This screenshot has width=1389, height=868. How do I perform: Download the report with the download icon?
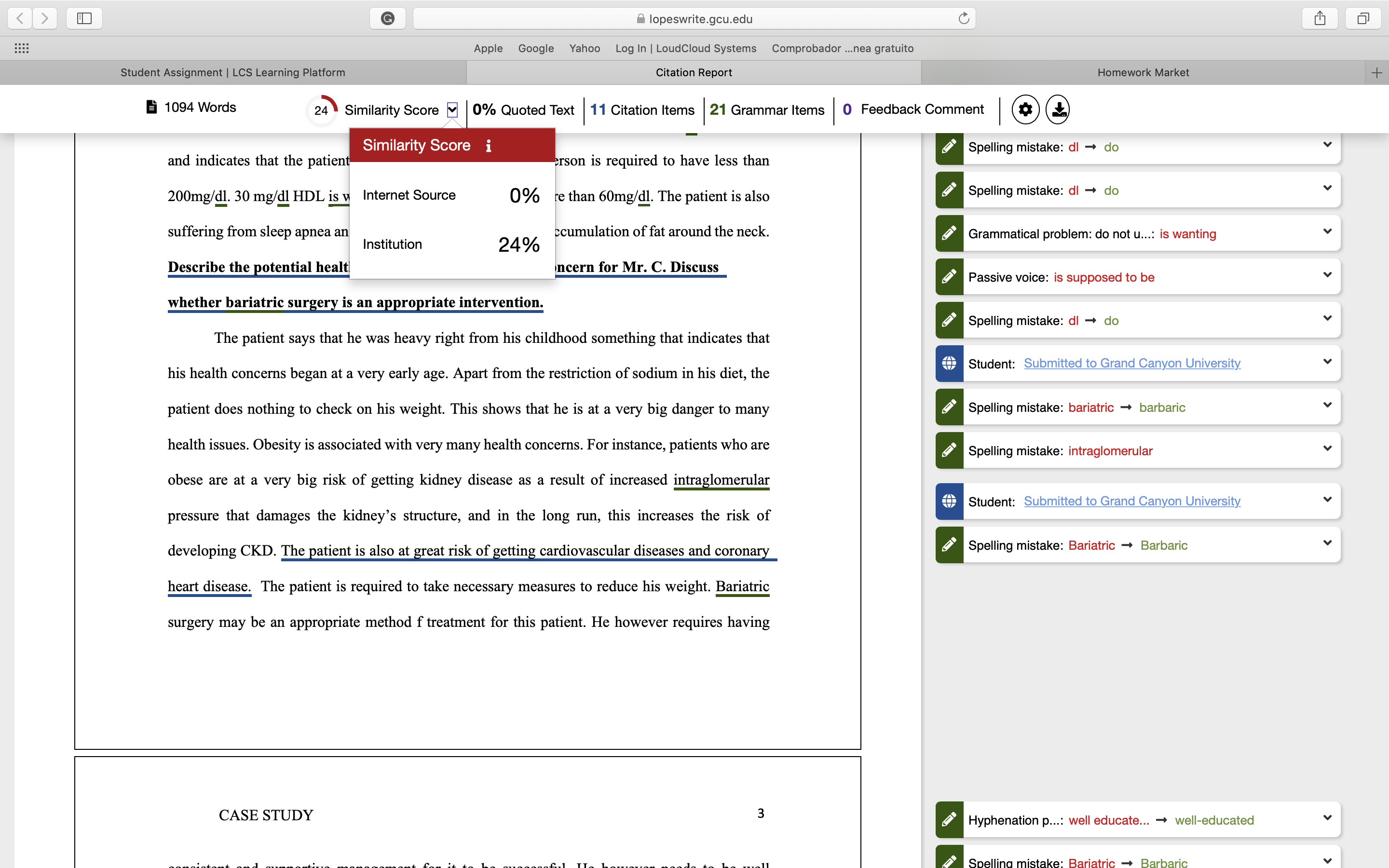pos(1058,109)
